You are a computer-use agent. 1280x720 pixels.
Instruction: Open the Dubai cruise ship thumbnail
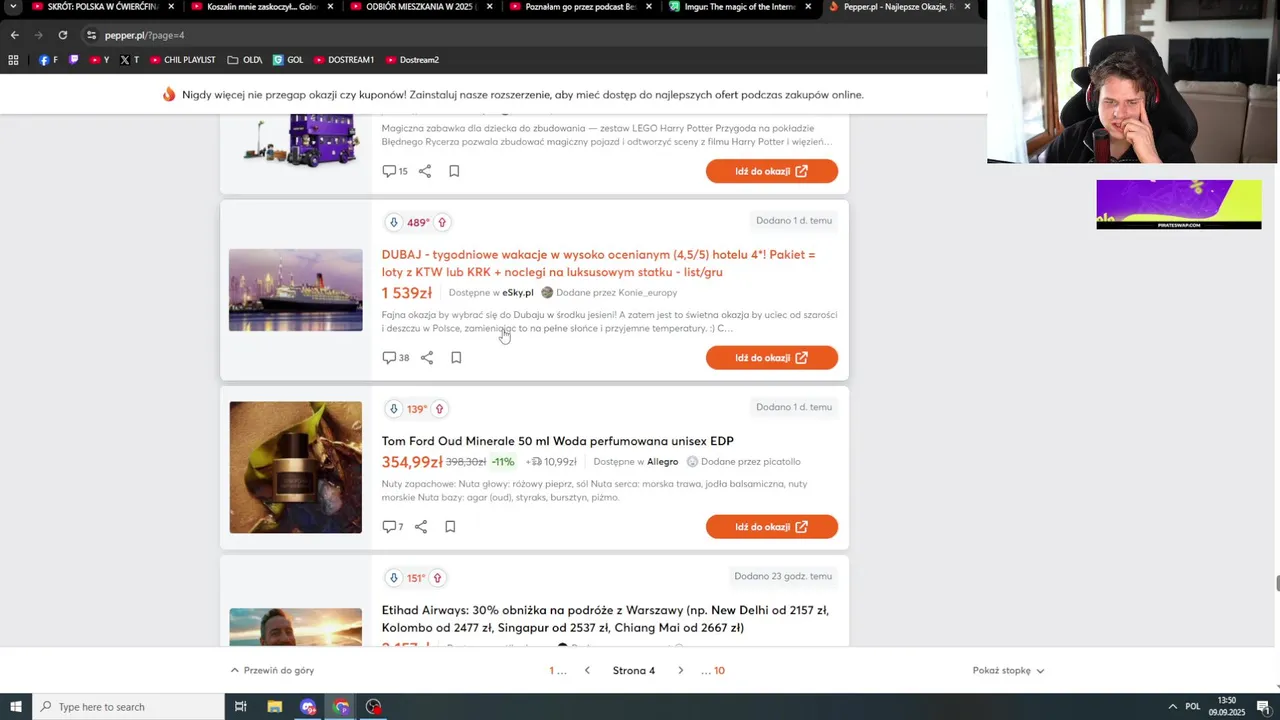pyautogui.click(x=296, y=290)
